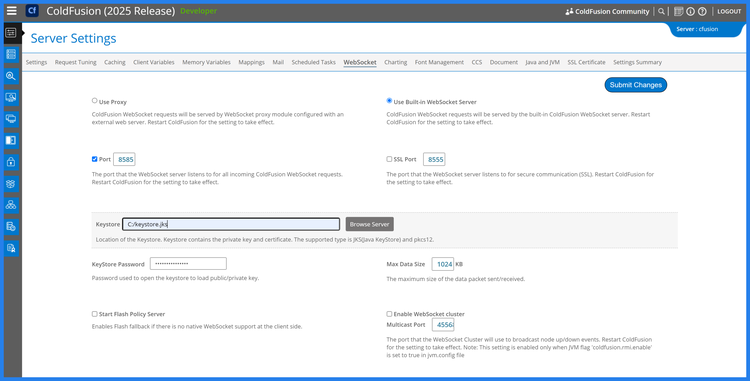
Task: Uncheck the Port checkbox
Action: [95, 159]
